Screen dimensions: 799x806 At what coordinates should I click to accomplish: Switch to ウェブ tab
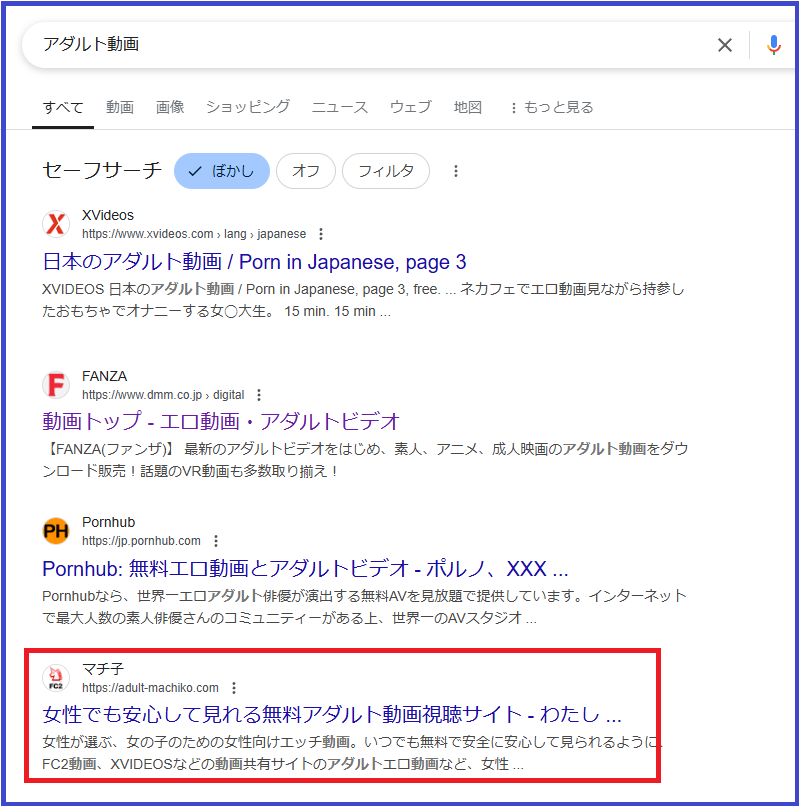pos(411,107)
